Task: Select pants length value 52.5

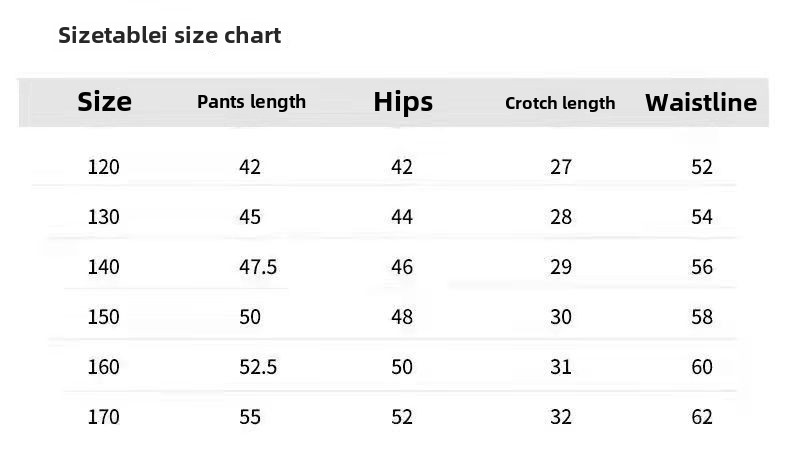Action: click(x=258, y=367)
